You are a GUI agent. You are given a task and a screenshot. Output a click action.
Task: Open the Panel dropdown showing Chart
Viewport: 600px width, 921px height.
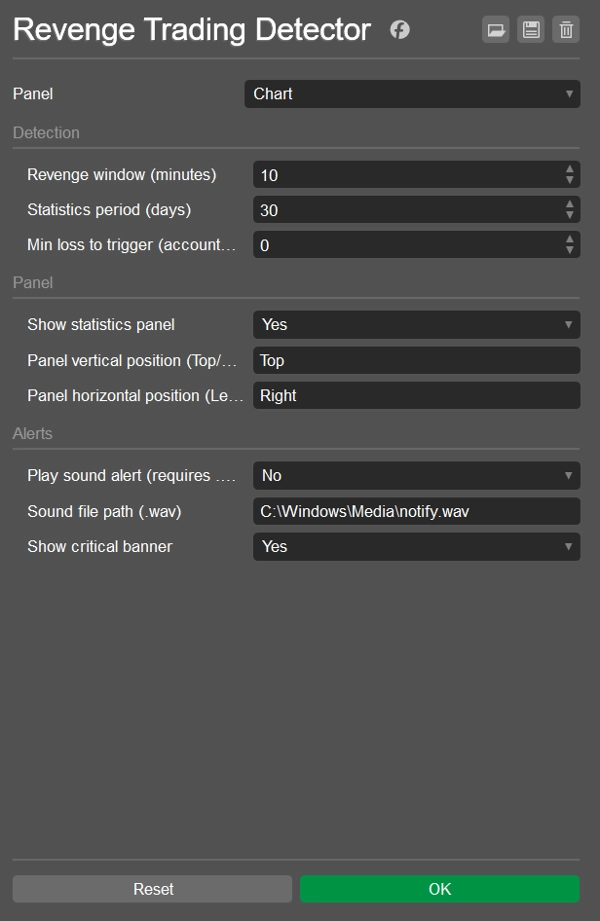click(410, 93)
